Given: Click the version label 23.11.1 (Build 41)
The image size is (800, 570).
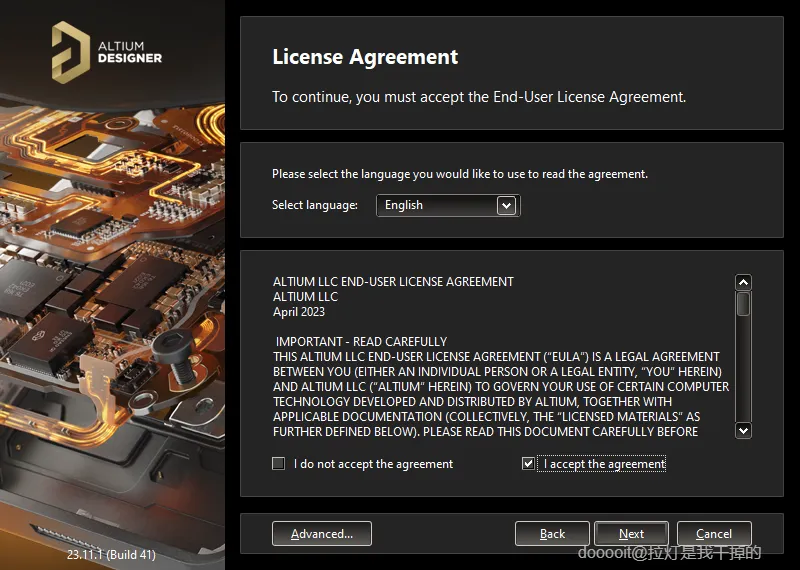Looking at the screenshot, I should point(111,554).
